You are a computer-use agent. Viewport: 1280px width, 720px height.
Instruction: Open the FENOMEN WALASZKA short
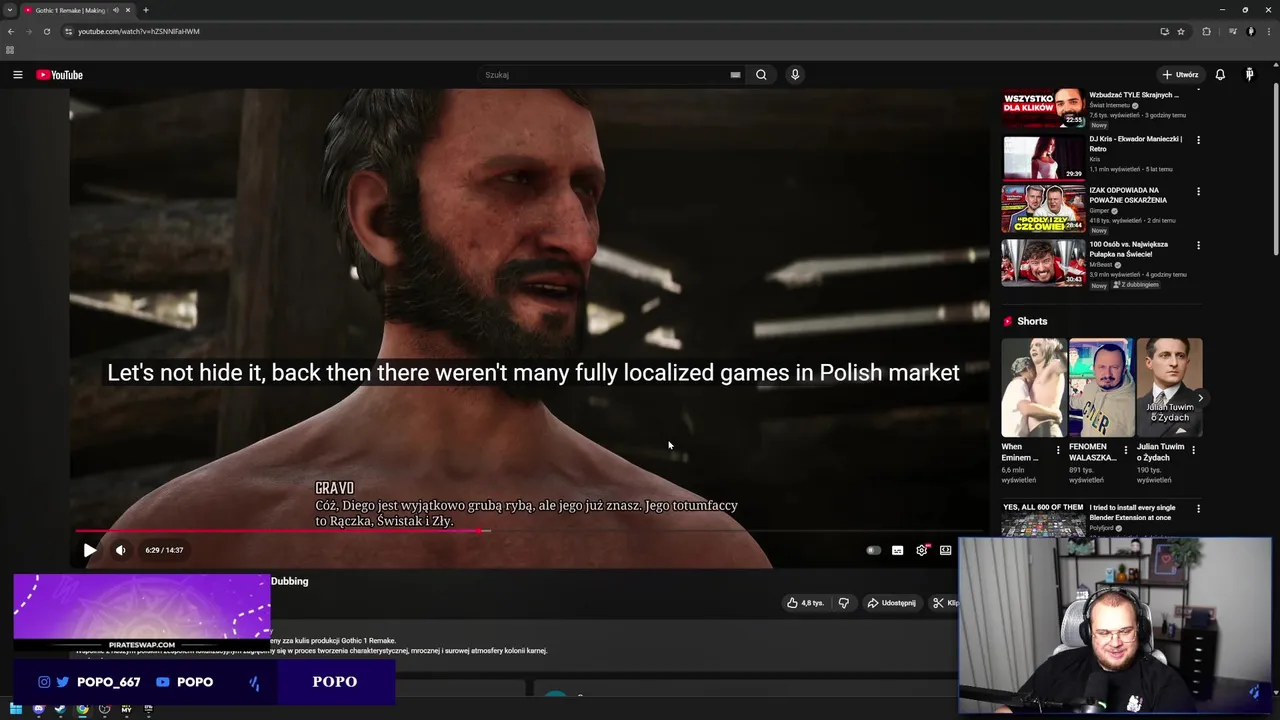pos(1101,387)
